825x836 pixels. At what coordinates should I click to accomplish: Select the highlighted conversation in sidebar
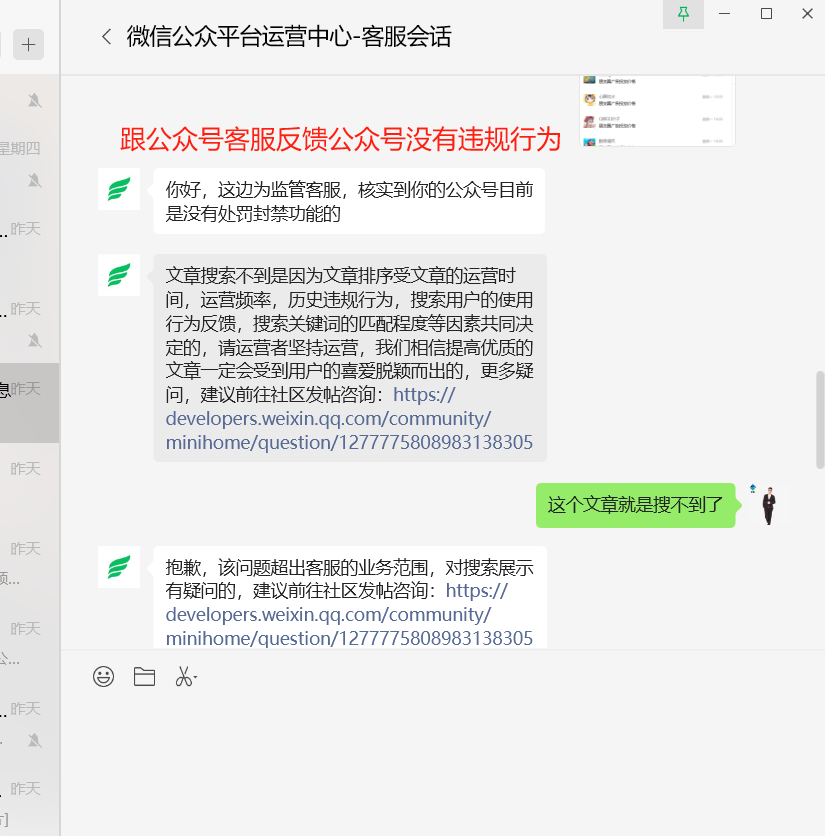29,403
